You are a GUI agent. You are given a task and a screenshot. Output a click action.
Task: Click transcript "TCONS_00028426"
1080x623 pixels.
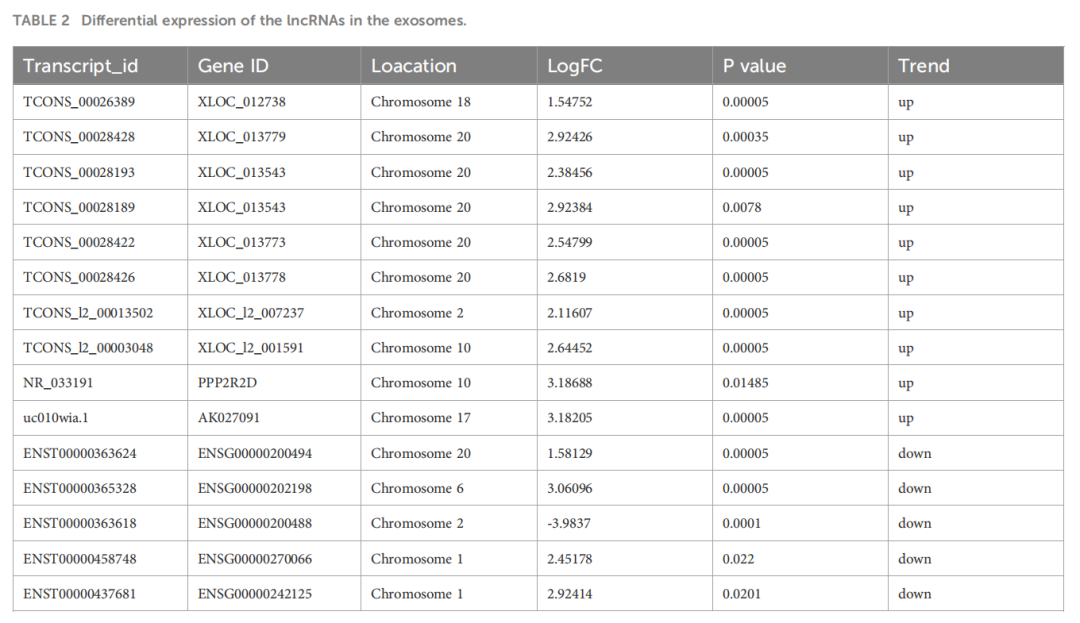pos(79,277)
